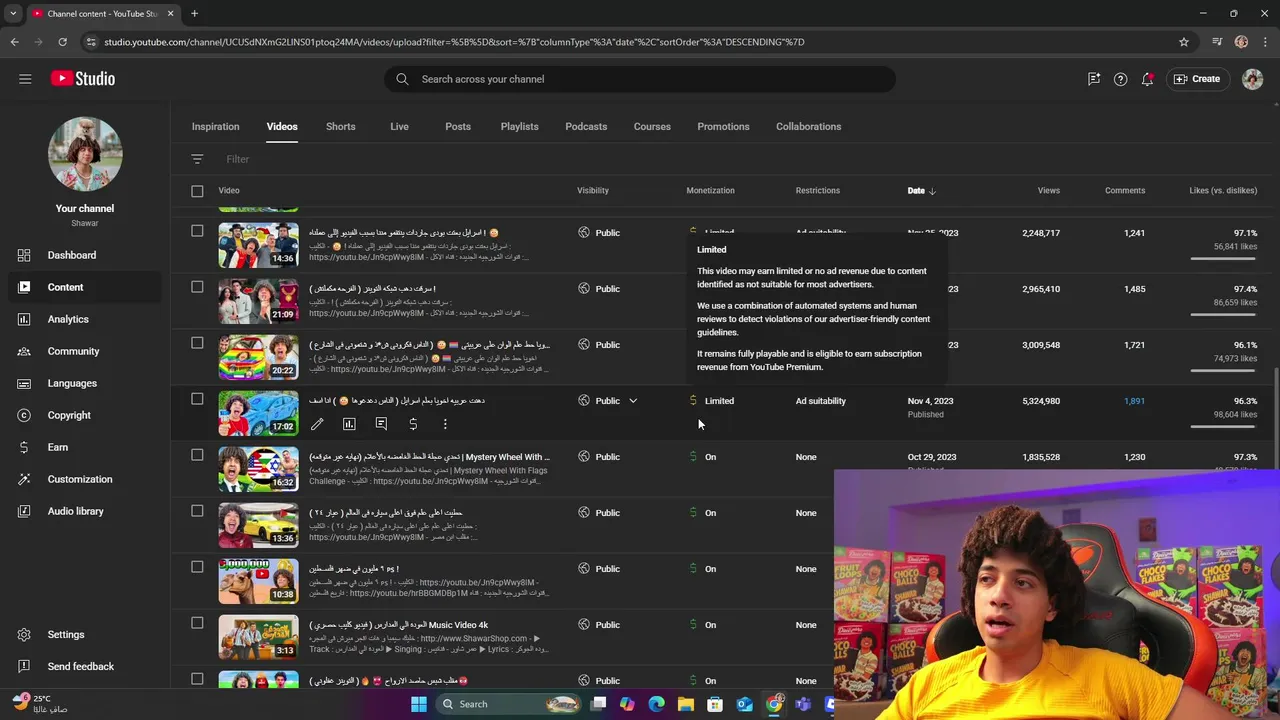Open the channel updates icon beside Help
The width and height of the screenshot is (1280, 720).
pos(1094,79)
